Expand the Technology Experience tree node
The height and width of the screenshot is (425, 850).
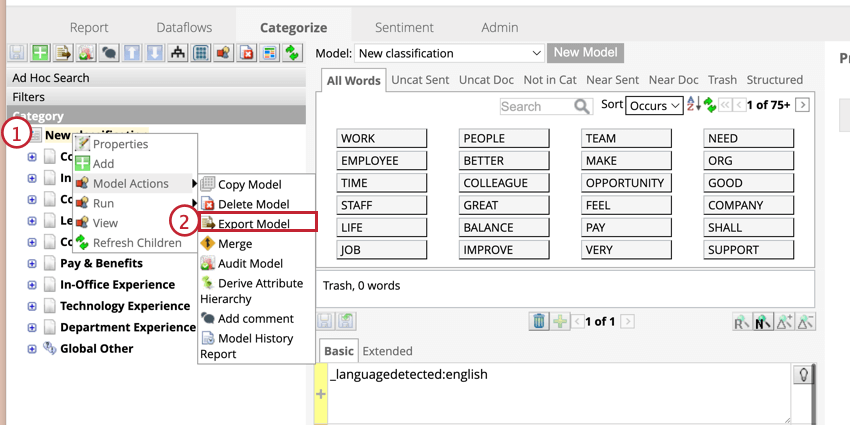32,306
